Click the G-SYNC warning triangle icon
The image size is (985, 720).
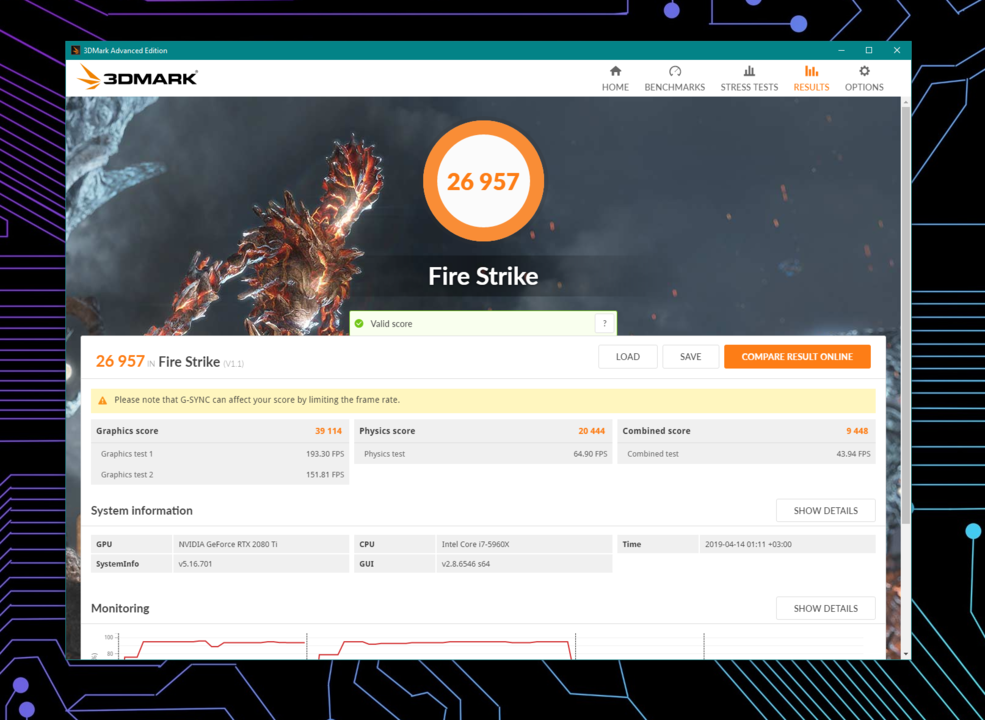coord(102,400)
